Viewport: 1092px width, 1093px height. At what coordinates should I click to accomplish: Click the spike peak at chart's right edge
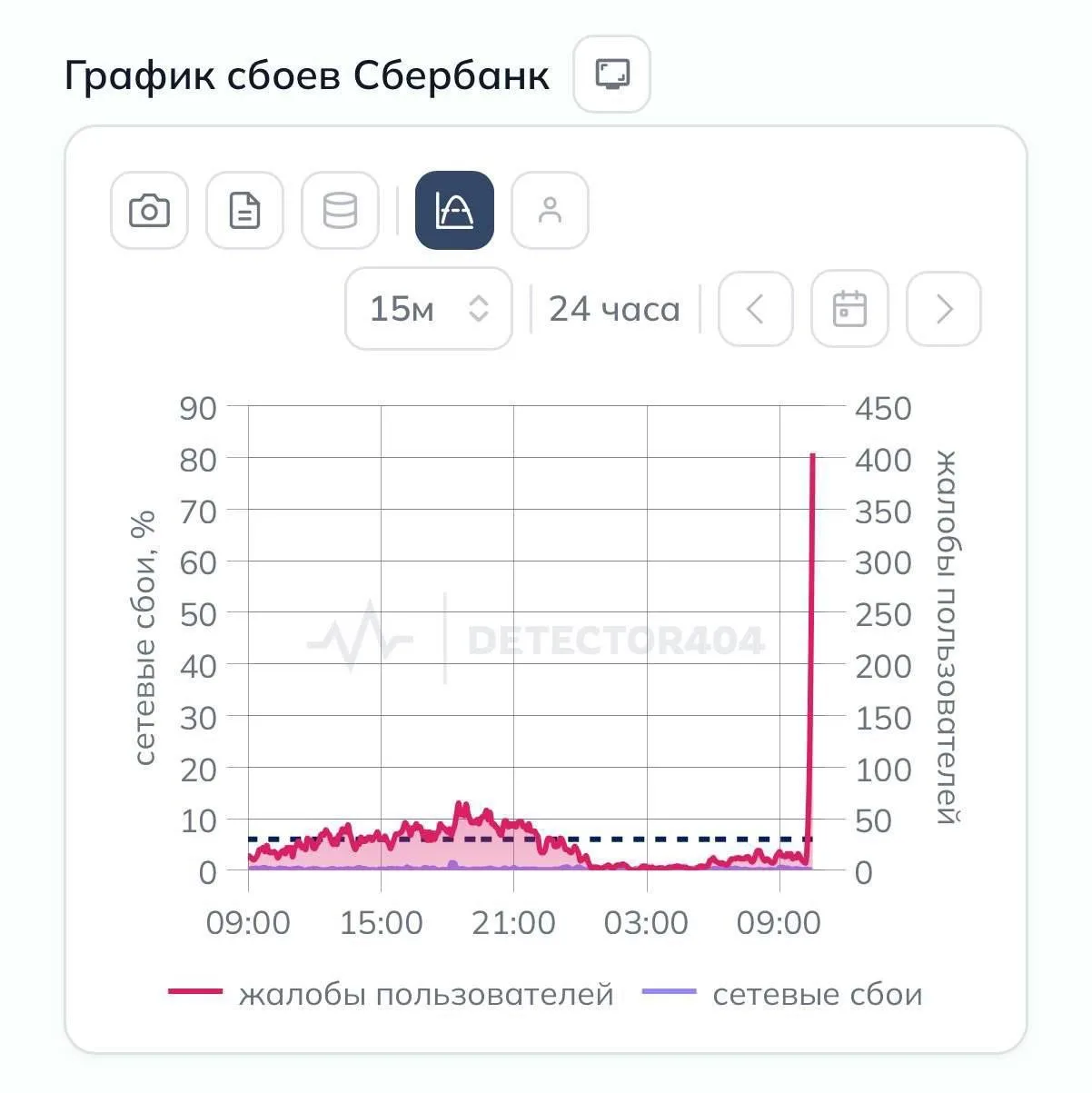[813, 455]
